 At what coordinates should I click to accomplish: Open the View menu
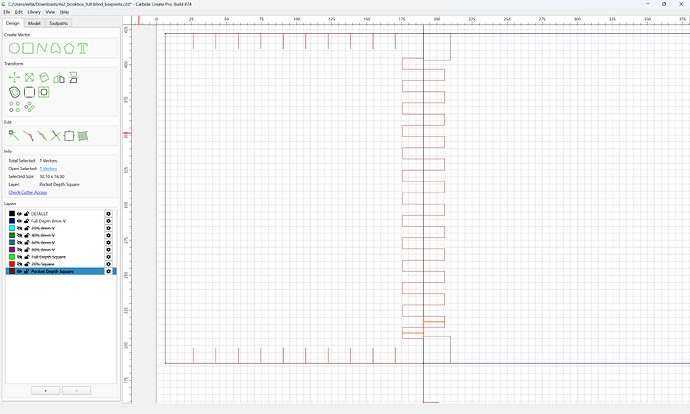(50, 12)
